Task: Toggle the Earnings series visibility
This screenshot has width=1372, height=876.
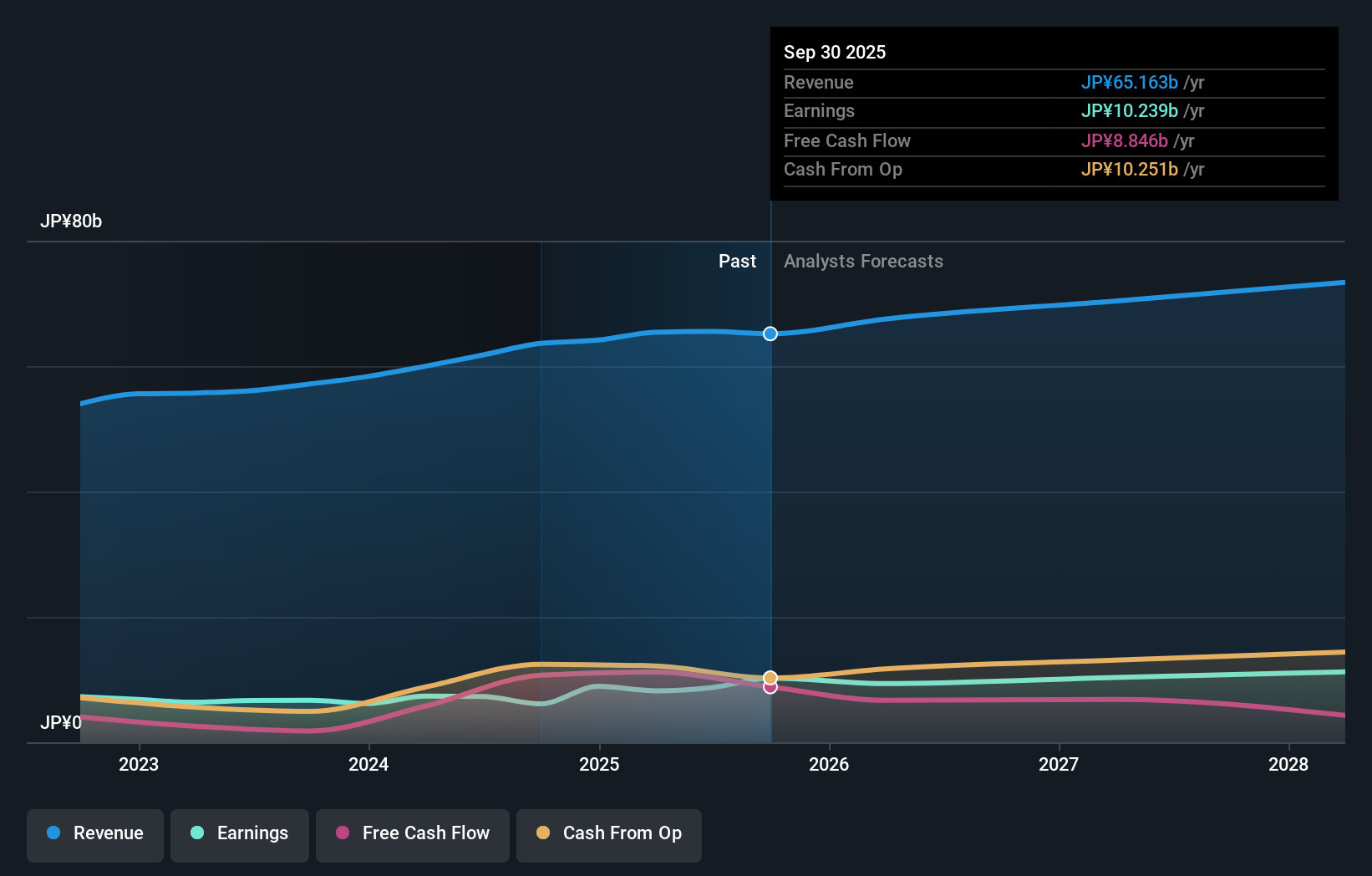Action: [240, 833]
